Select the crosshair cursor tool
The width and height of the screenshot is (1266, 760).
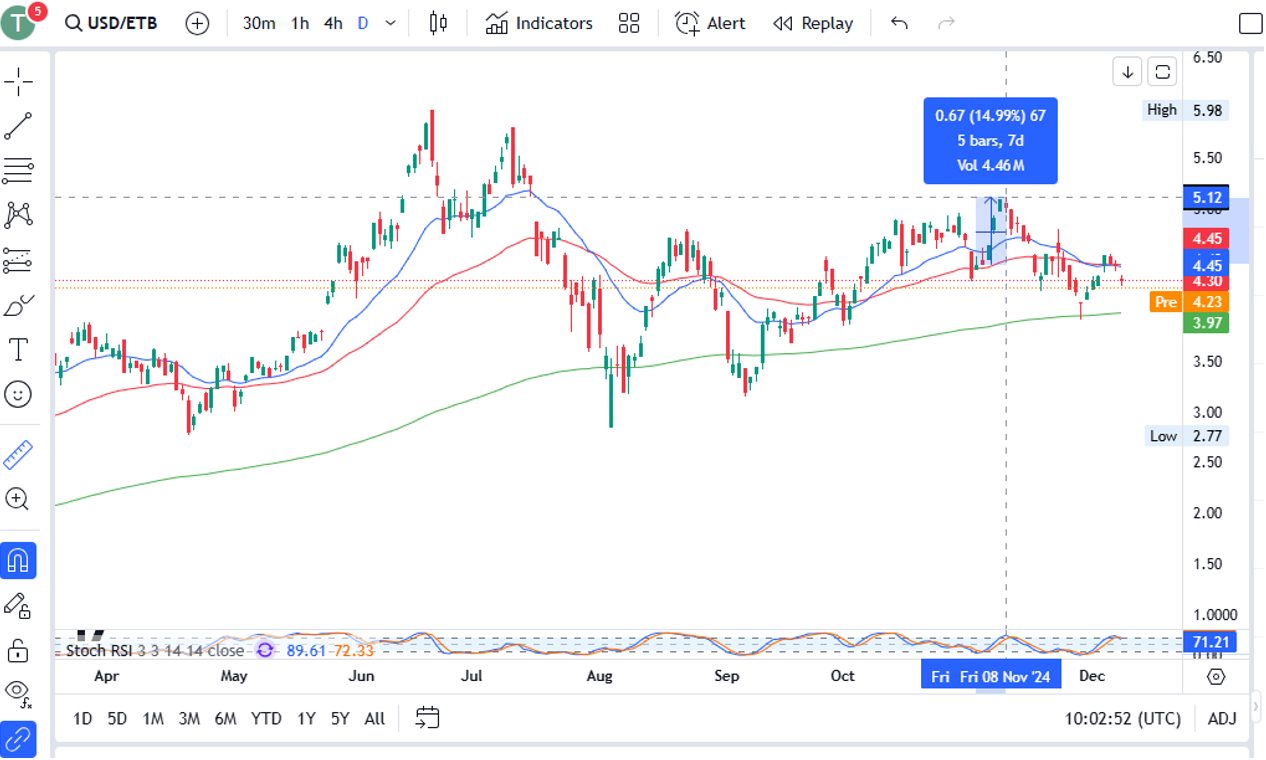18,82
